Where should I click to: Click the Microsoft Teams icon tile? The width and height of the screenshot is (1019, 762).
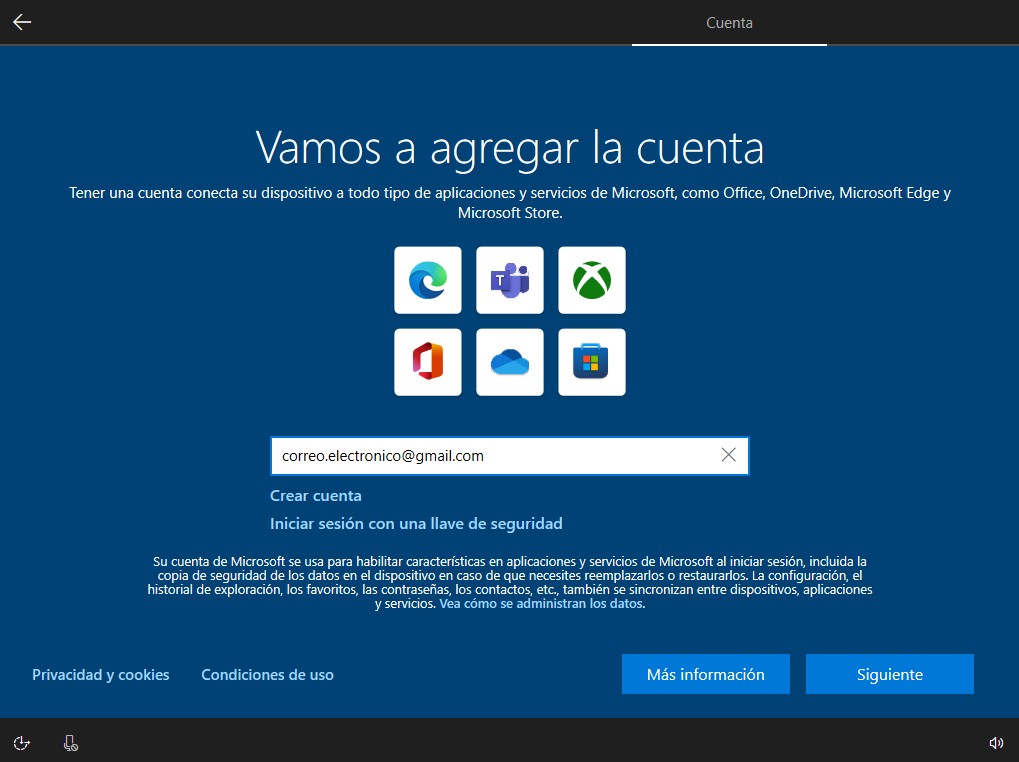click(x=510, y=280)
